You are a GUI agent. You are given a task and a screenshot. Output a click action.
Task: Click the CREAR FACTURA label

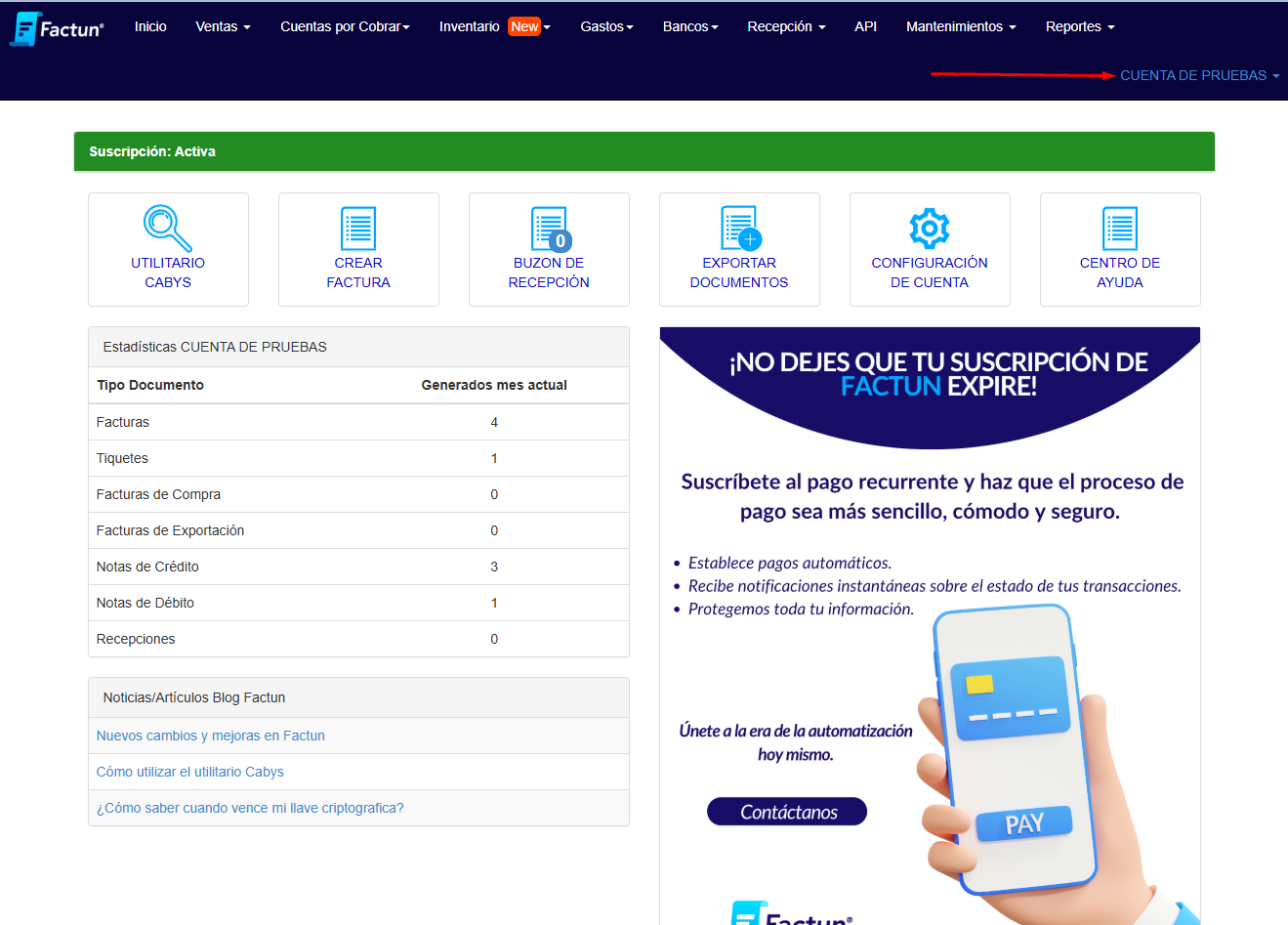coord(358,273)
